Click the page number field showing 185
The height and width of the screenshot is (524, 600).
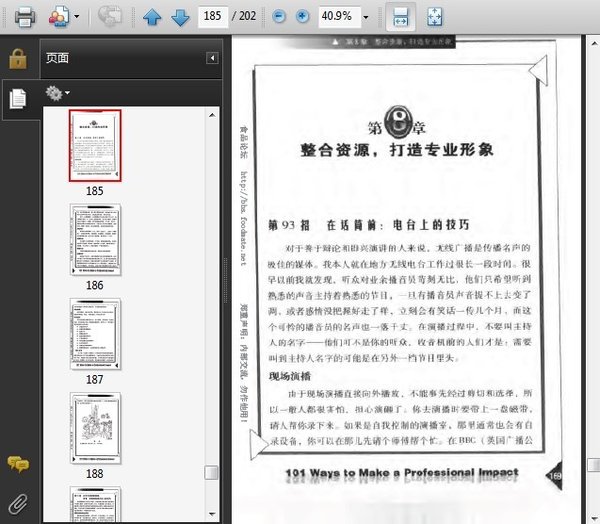[x=211, y=17]
